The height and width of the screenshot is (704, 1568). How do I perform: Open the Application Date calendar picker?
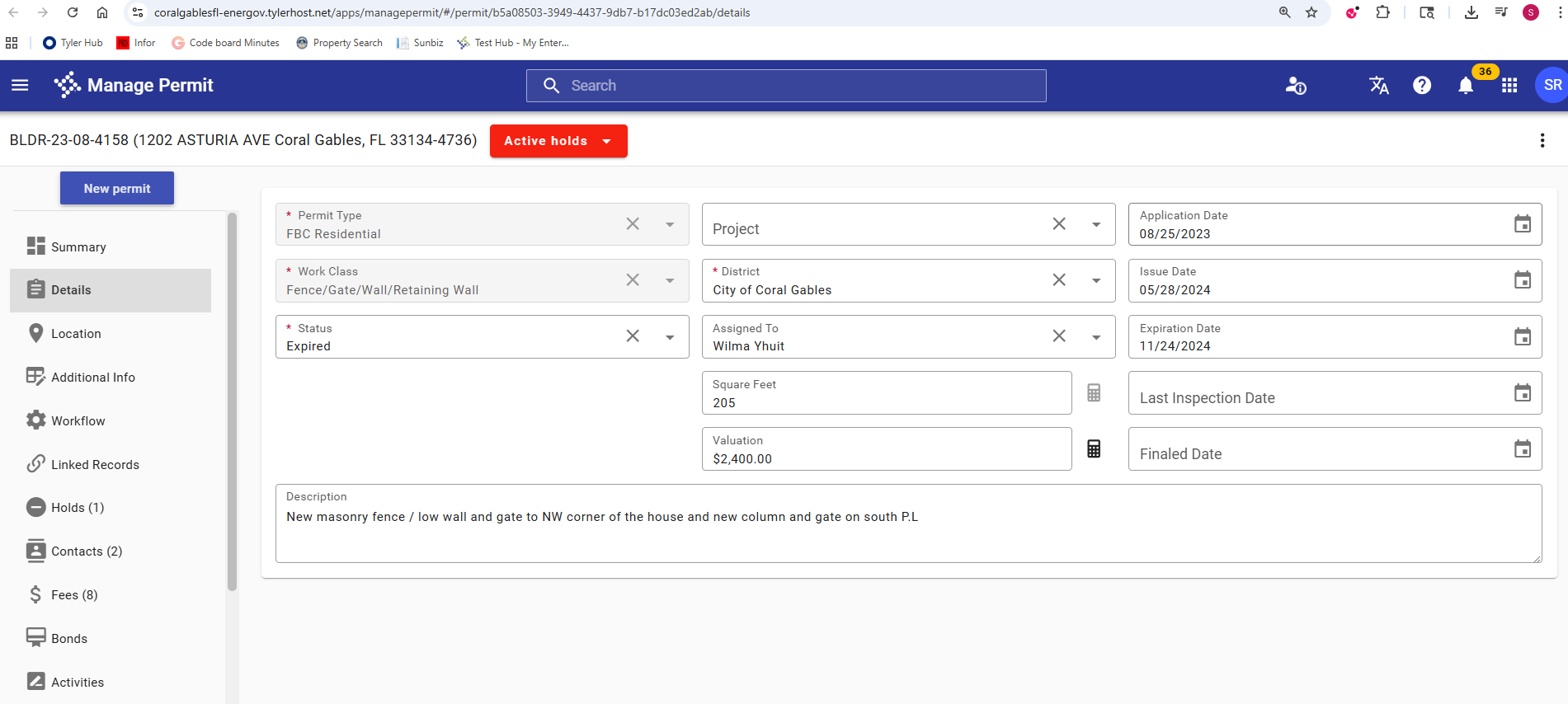tap(1522, 224)
